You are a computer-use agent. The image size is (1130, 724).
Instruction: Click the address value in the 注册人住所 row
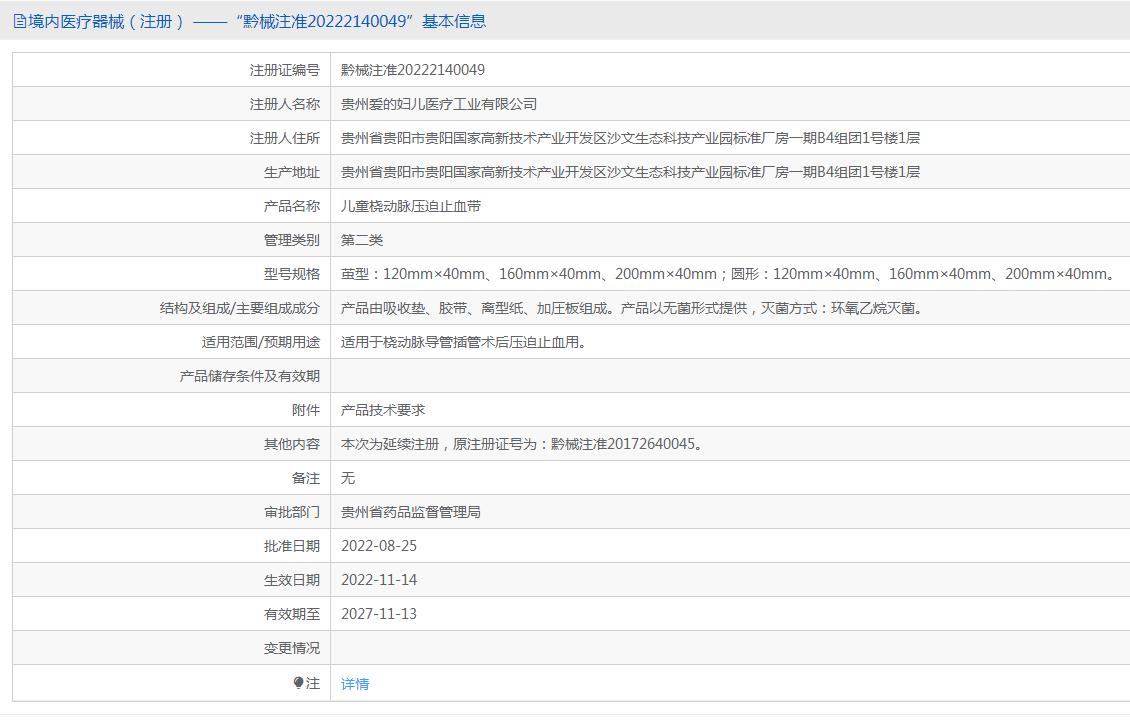[631, 138]
